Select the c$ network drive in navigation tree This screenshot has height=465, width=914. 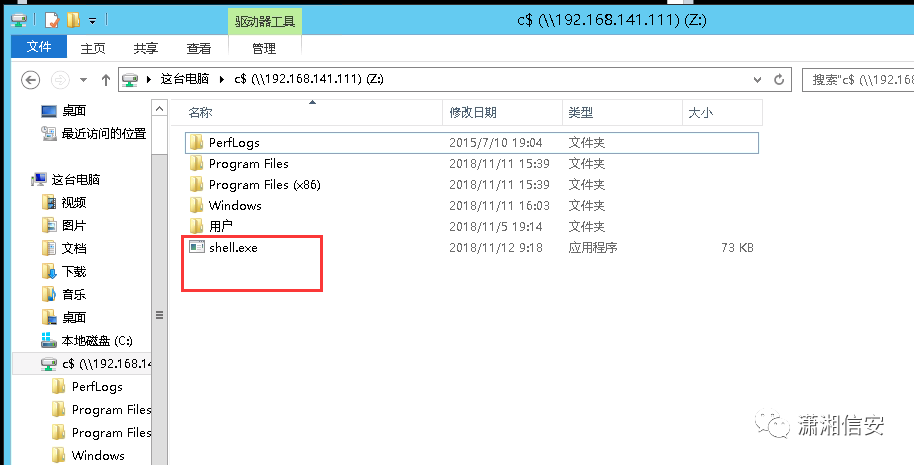pyautogui.click(x=82, y=364)
